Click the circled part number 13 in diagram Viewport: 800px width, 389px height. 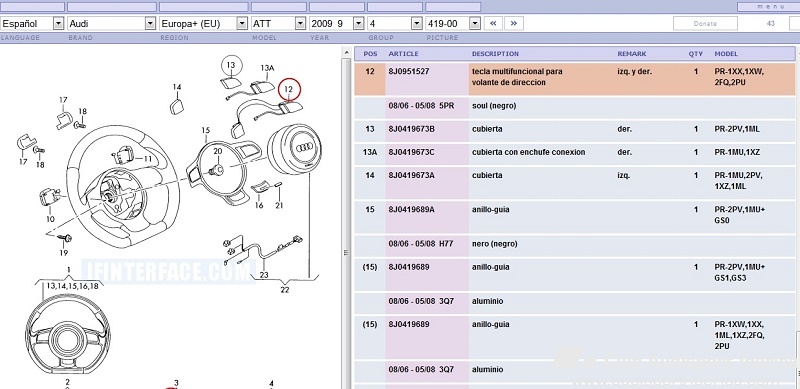point(231,65)
